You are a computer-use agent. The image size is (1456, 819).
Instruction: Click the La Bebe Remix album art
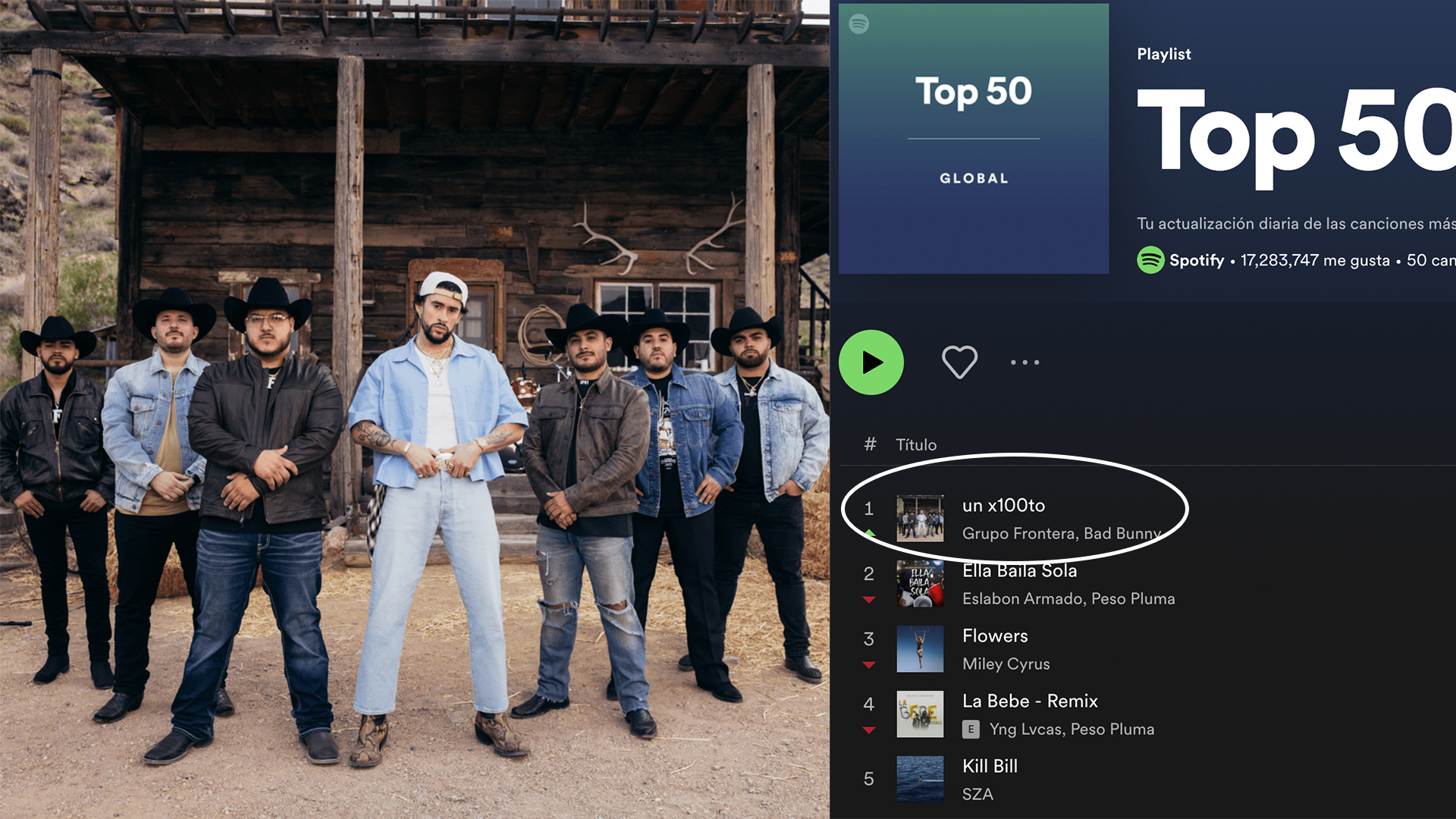(920, 714)
